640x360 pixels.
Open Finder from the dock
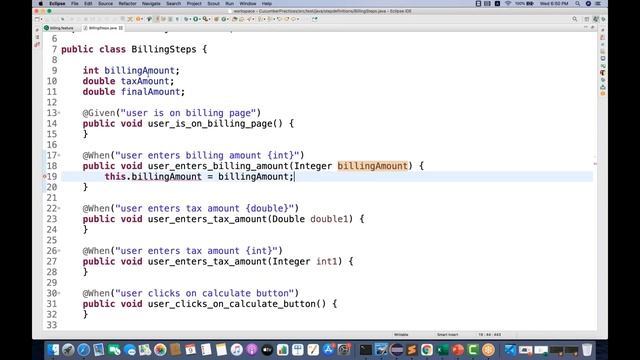pyautogui.click(x=53, y=350)
